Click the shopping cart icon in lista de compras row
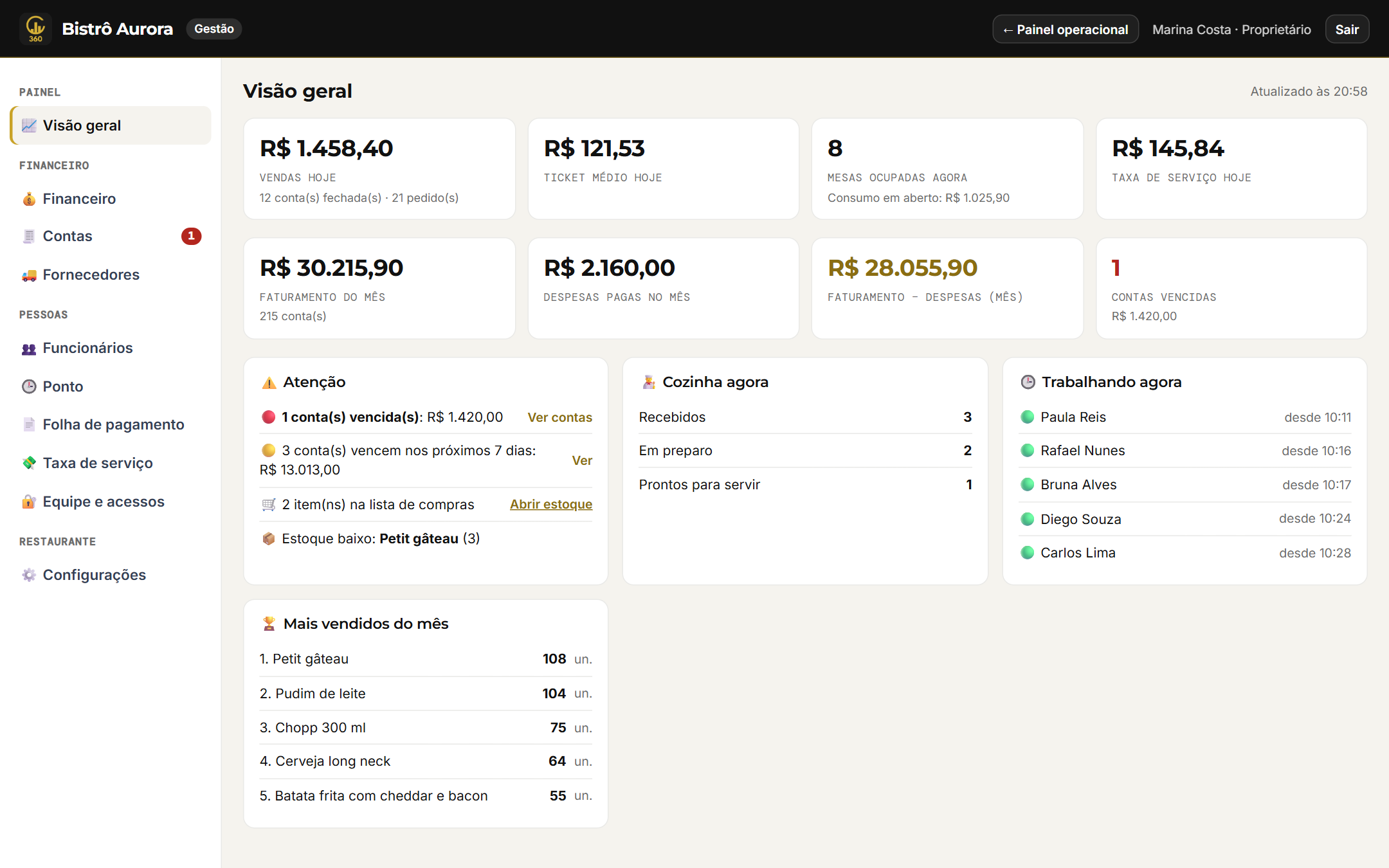1389x868 pixels. click(269, 505)
